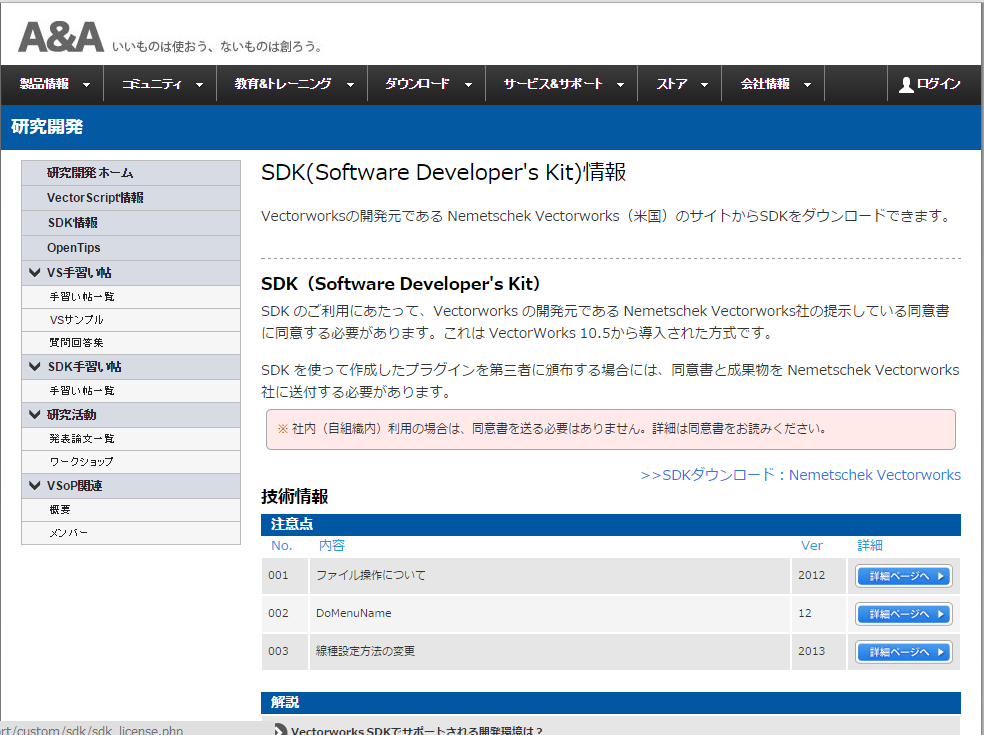Viewport: 984px width, 735px height.
Task: Open 詳細ページへ for 線種設定方法の変更
Action: pos(904,652)
